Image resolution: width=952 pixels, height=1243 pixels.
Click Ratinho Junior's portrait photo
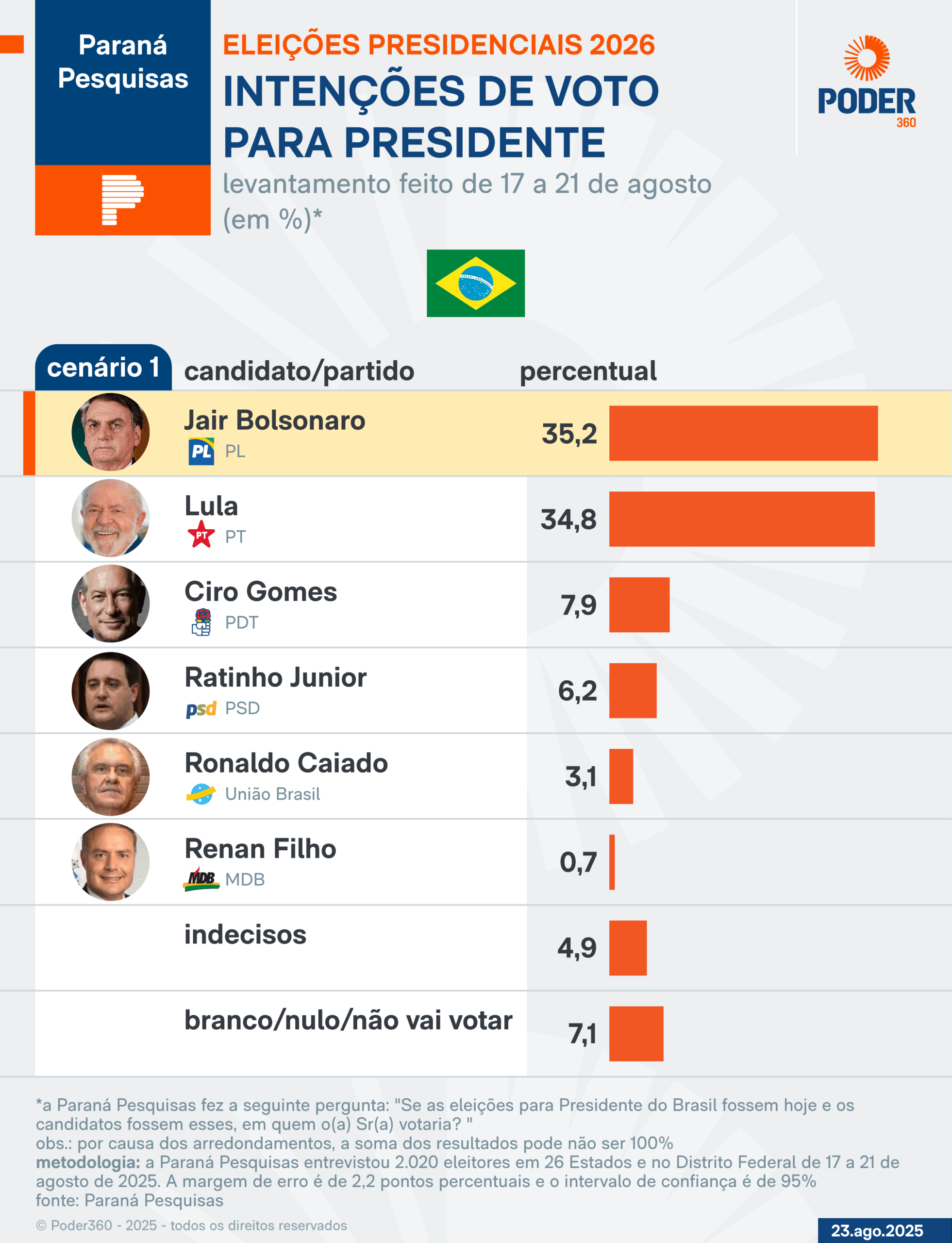(111, 690)
